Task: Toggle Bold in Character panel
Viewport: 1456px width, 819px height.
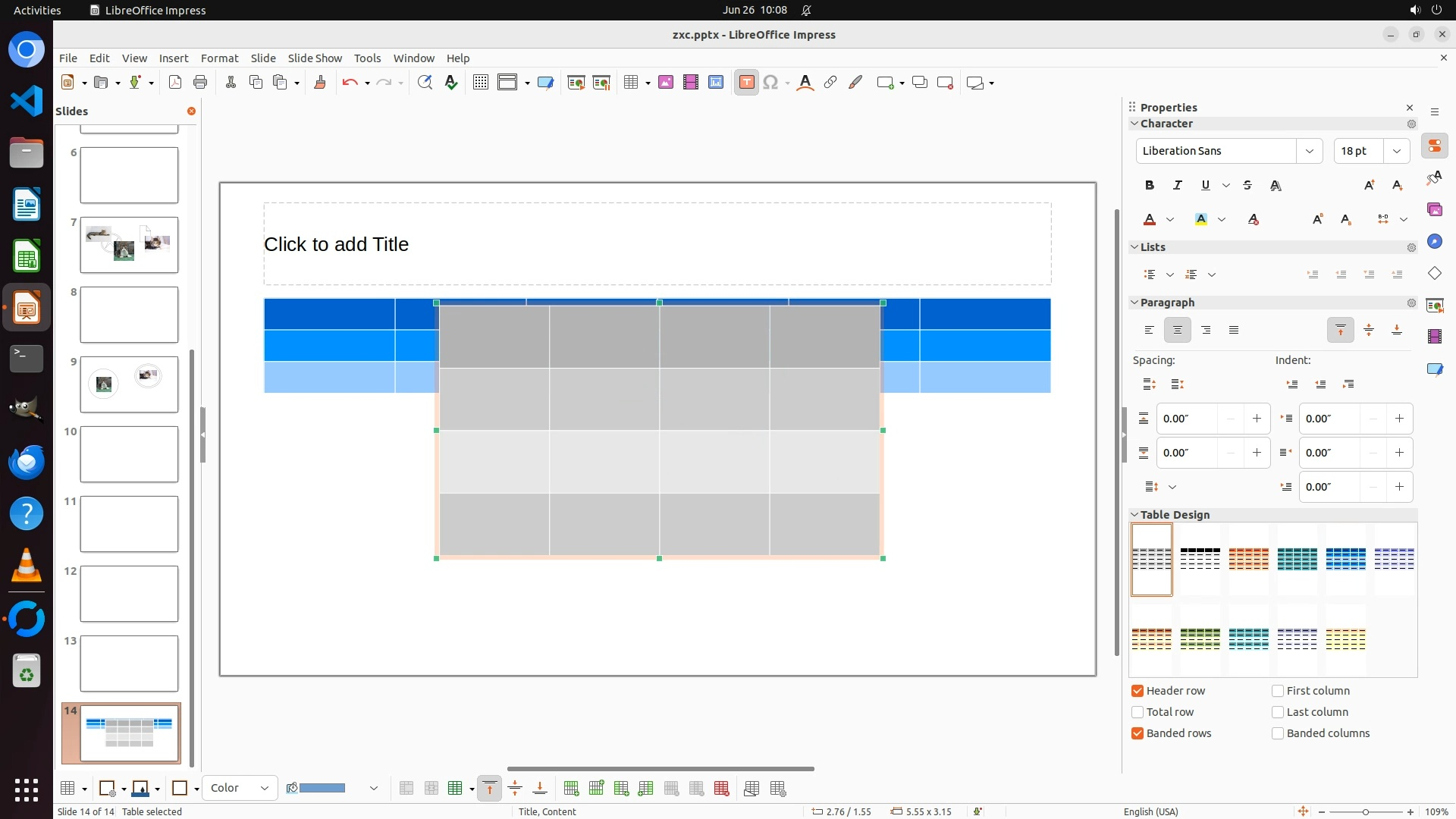Action: click(x=1149, y=185)
